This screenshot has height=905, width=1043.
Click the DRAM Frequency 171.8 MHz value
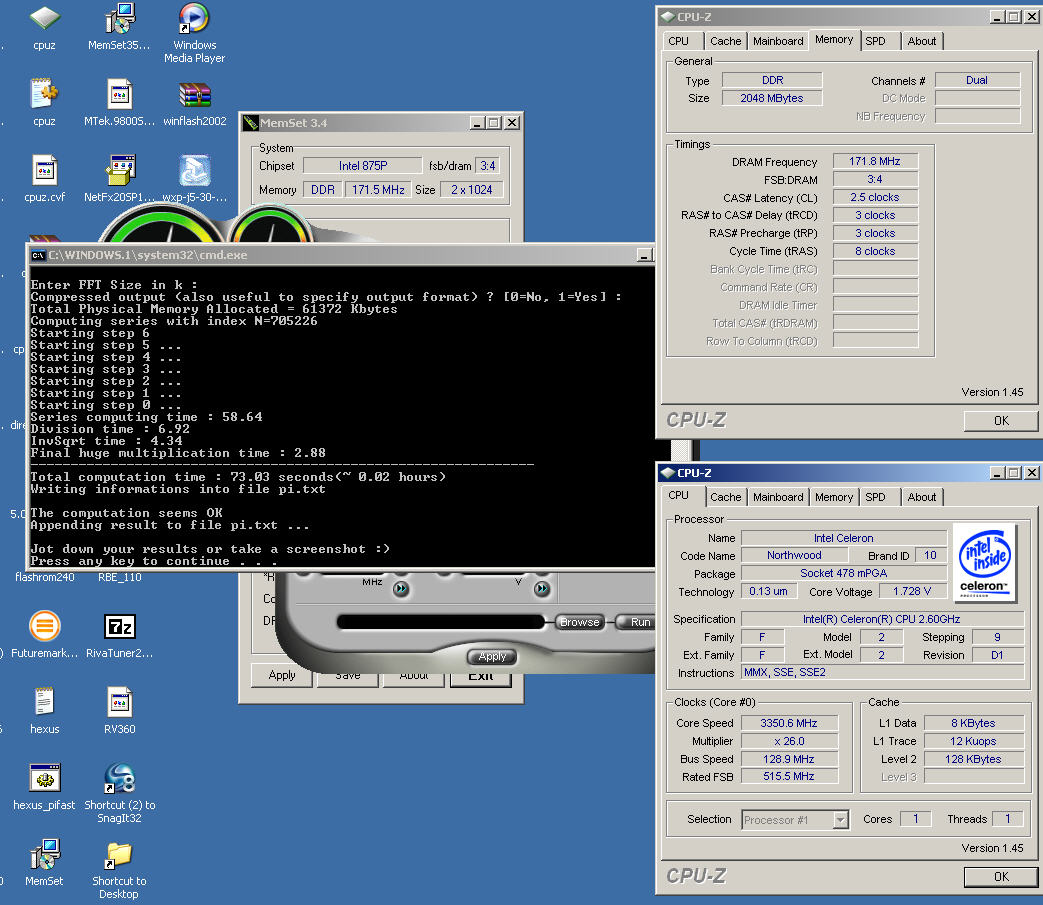875,162
